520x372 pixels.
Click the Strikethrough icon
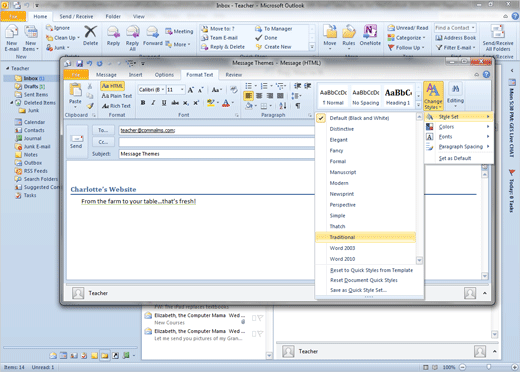pos(175,103)
